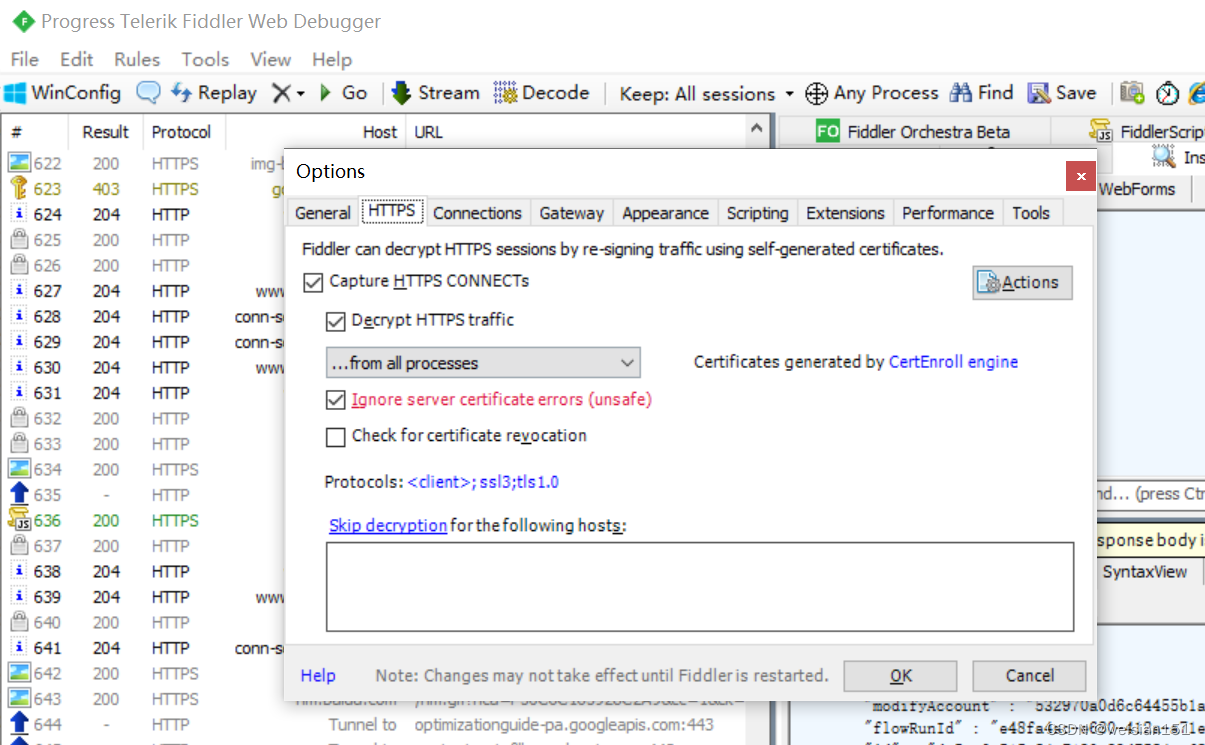Toggle the Decode toolbar button

tap(542, 93)
